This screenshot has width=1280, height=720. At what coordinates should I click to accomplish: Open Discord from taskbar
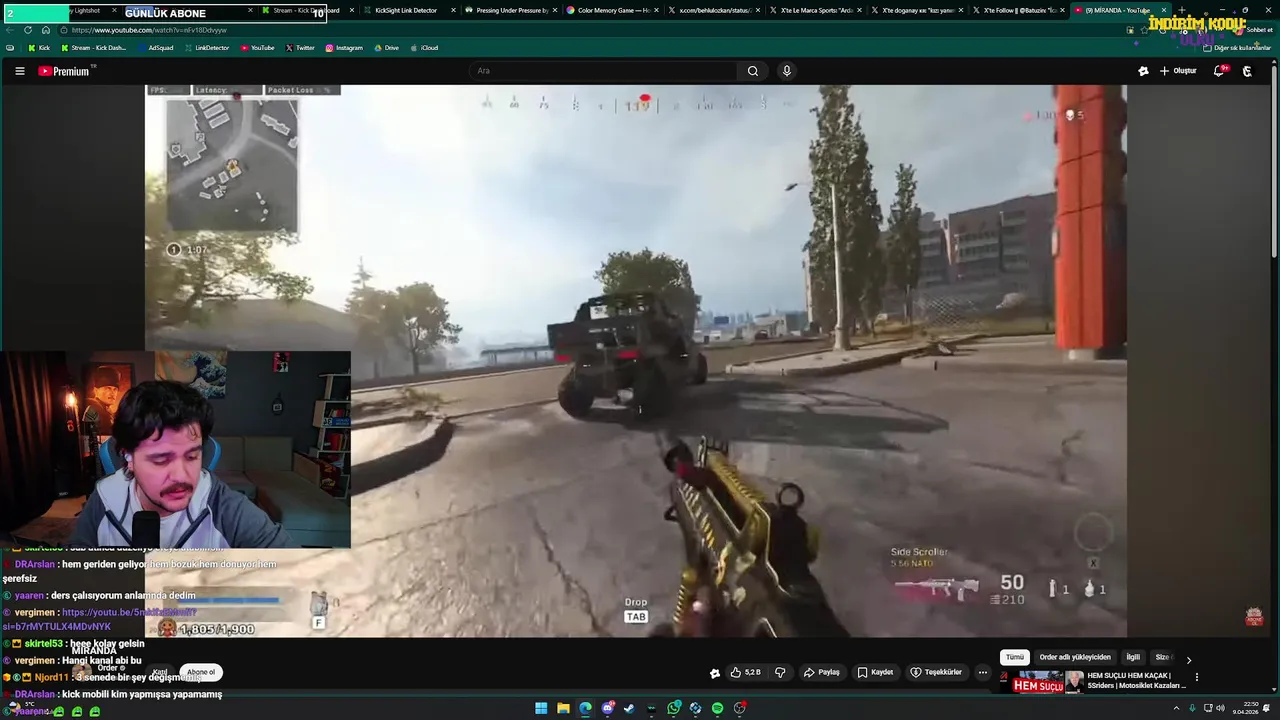coord(607,708)
